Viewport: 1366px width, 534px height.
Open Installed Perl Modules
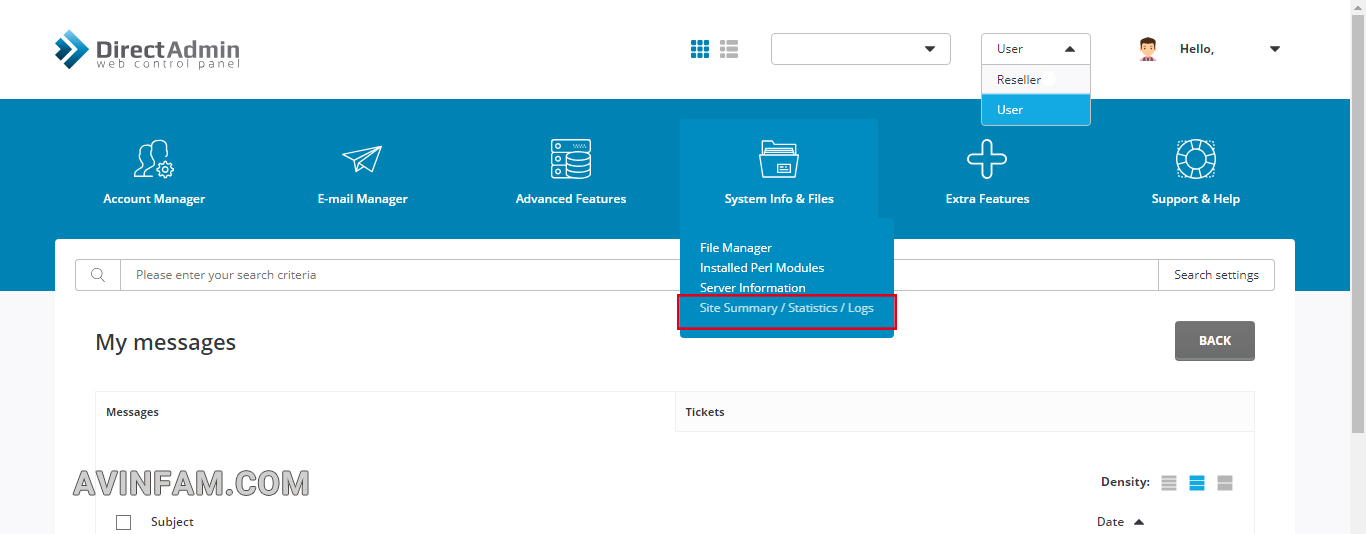(762, 268)
